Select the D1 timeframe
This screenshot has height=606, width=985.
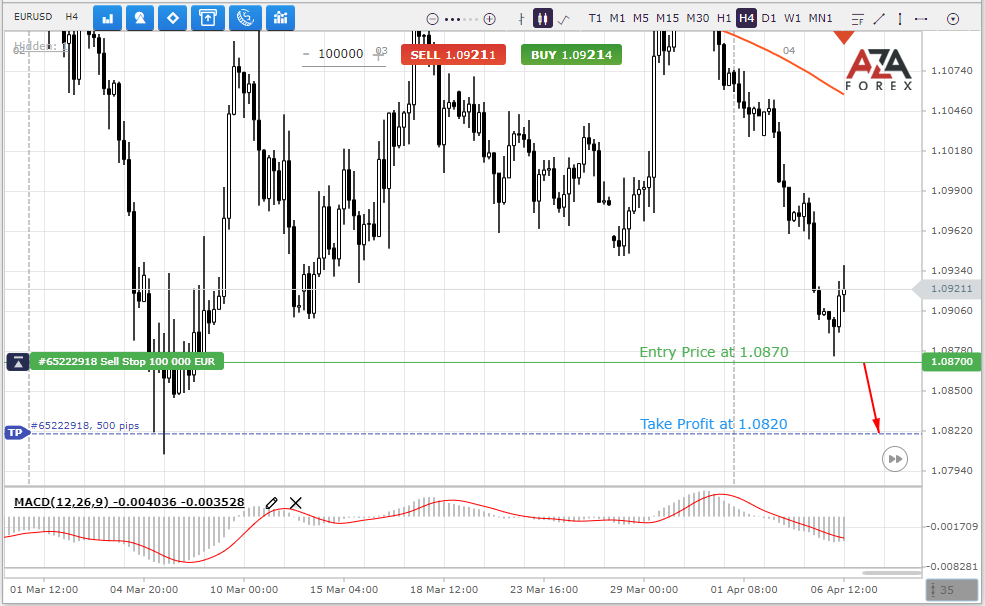pyautogui.click(x=768, y=18)
